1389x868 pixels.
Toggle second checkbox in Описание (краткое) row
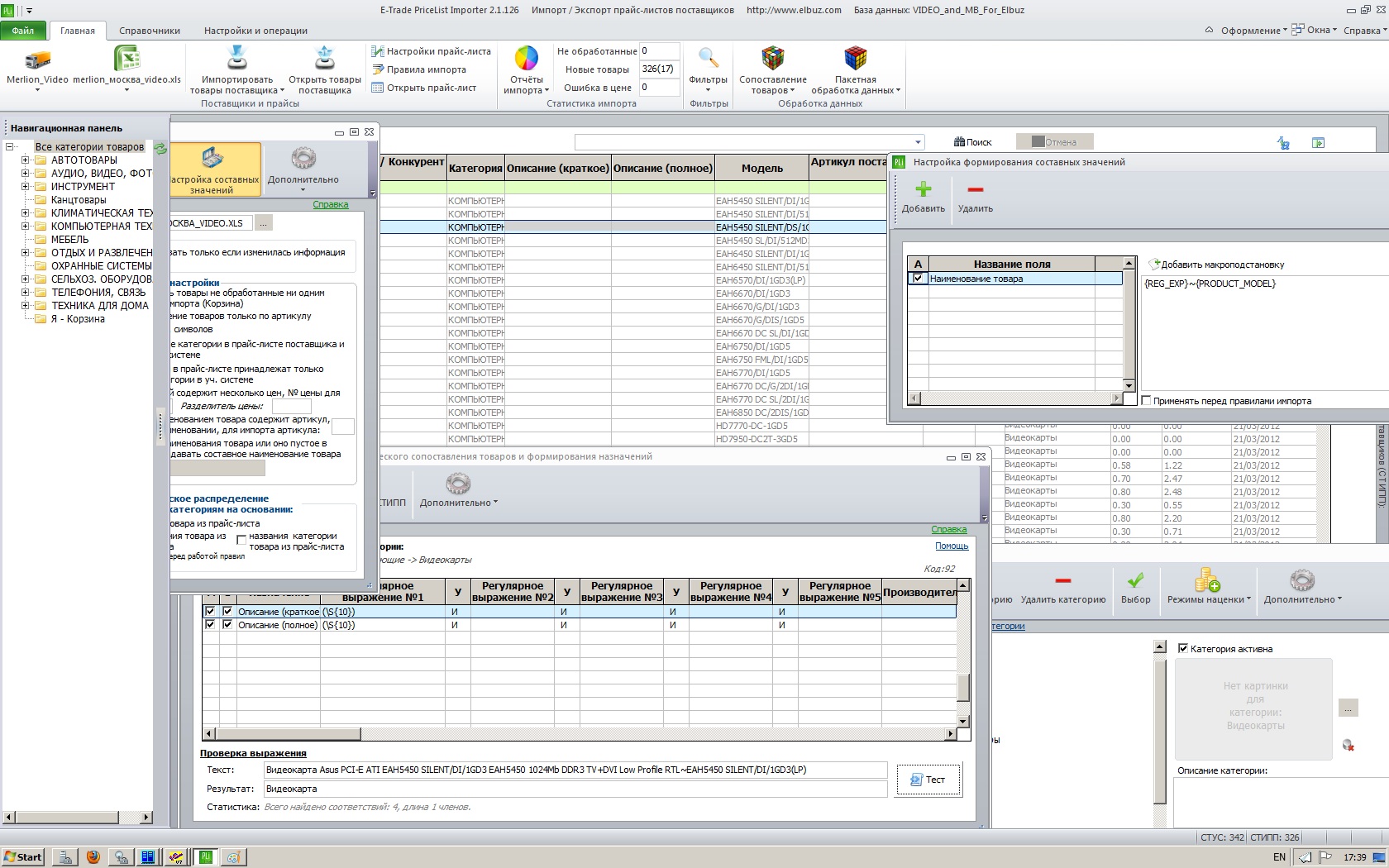[227, 612]
